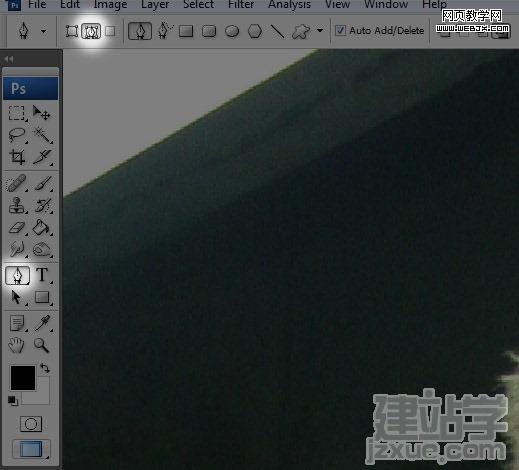Select the Slice tool
The image size is (519, 470).
pyautogui.click(x=42, y=157)
